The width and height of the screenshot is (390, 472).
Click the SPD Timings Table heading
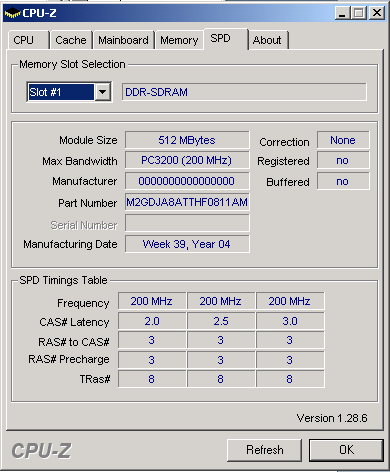tap(63, 280)
